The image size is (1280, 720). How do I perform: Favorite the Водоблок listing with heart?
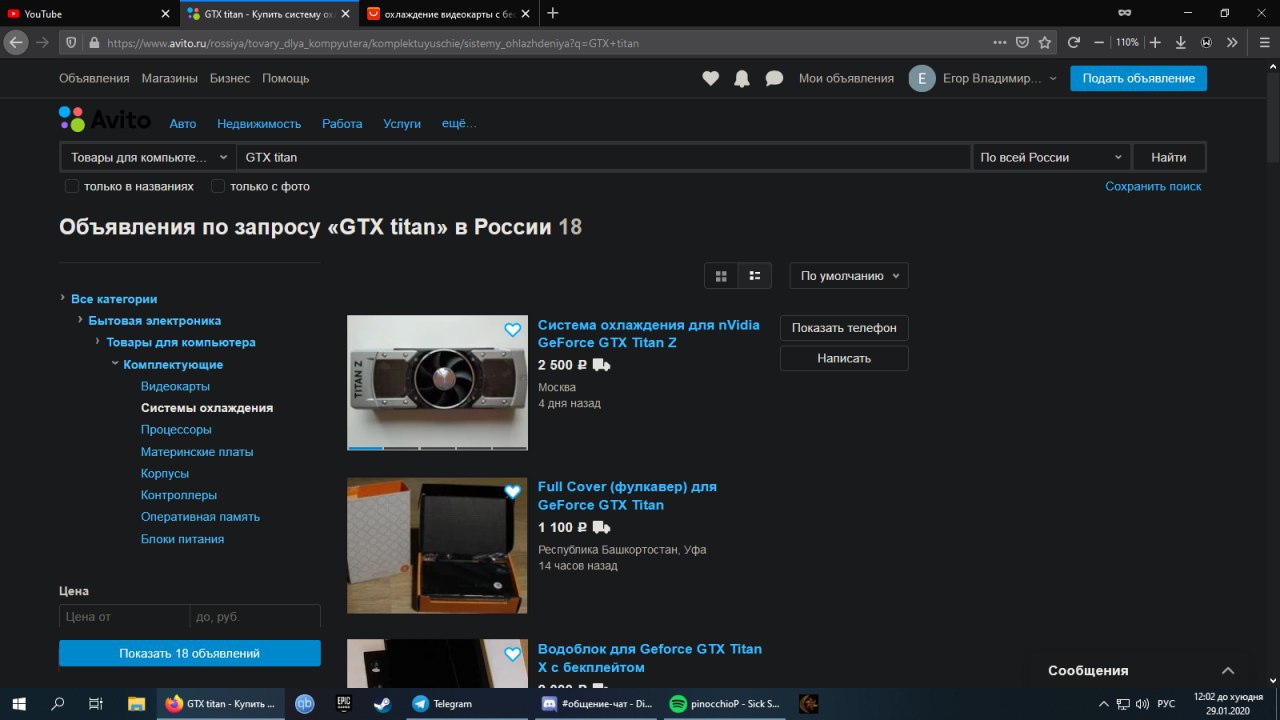(513, 654)
